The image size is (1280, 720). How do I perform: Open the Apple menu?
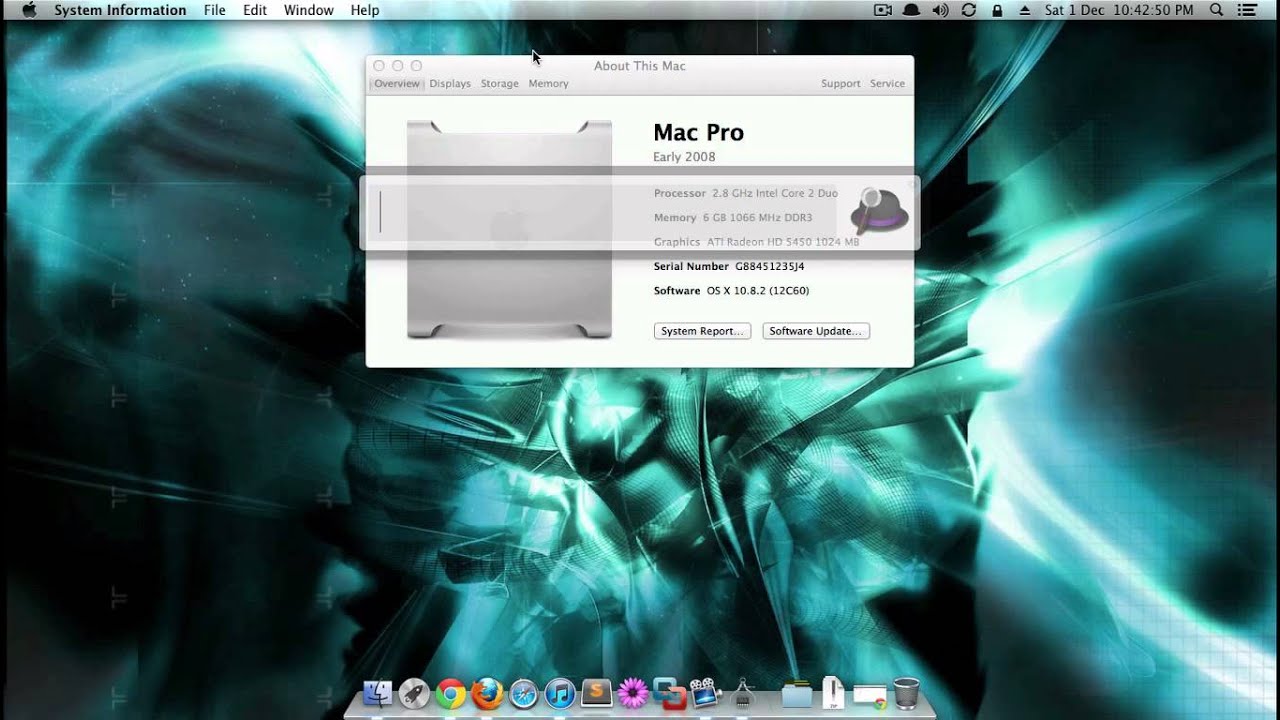[29, 10]
